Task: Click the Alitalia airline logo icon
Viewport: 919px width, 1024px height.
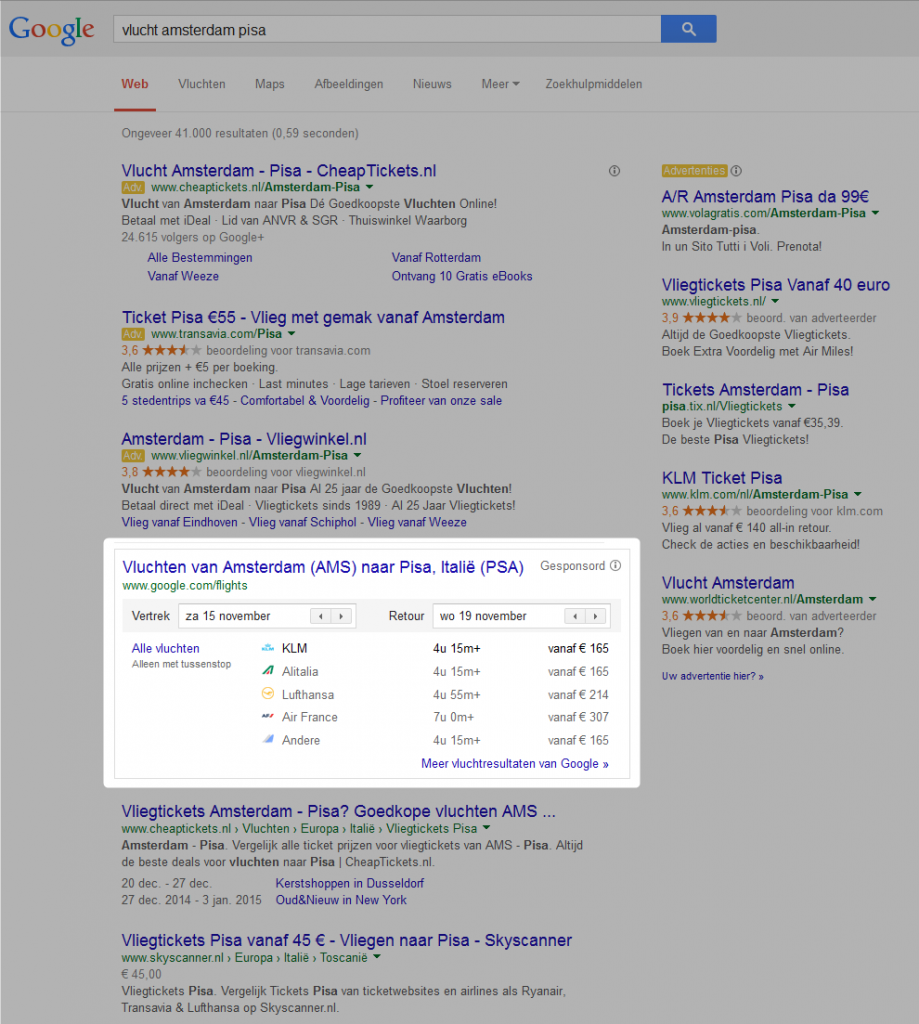Action: coord(268,671)
